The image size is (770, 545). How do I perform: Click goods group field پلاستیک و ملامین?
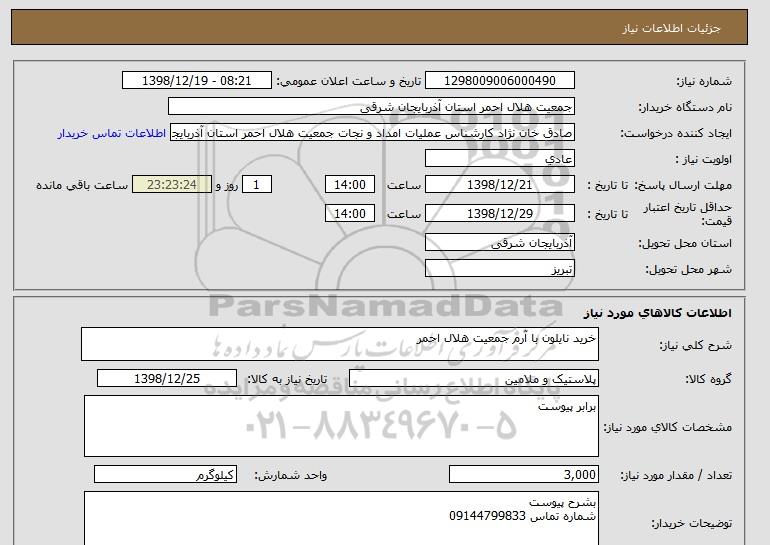point(474,379)
